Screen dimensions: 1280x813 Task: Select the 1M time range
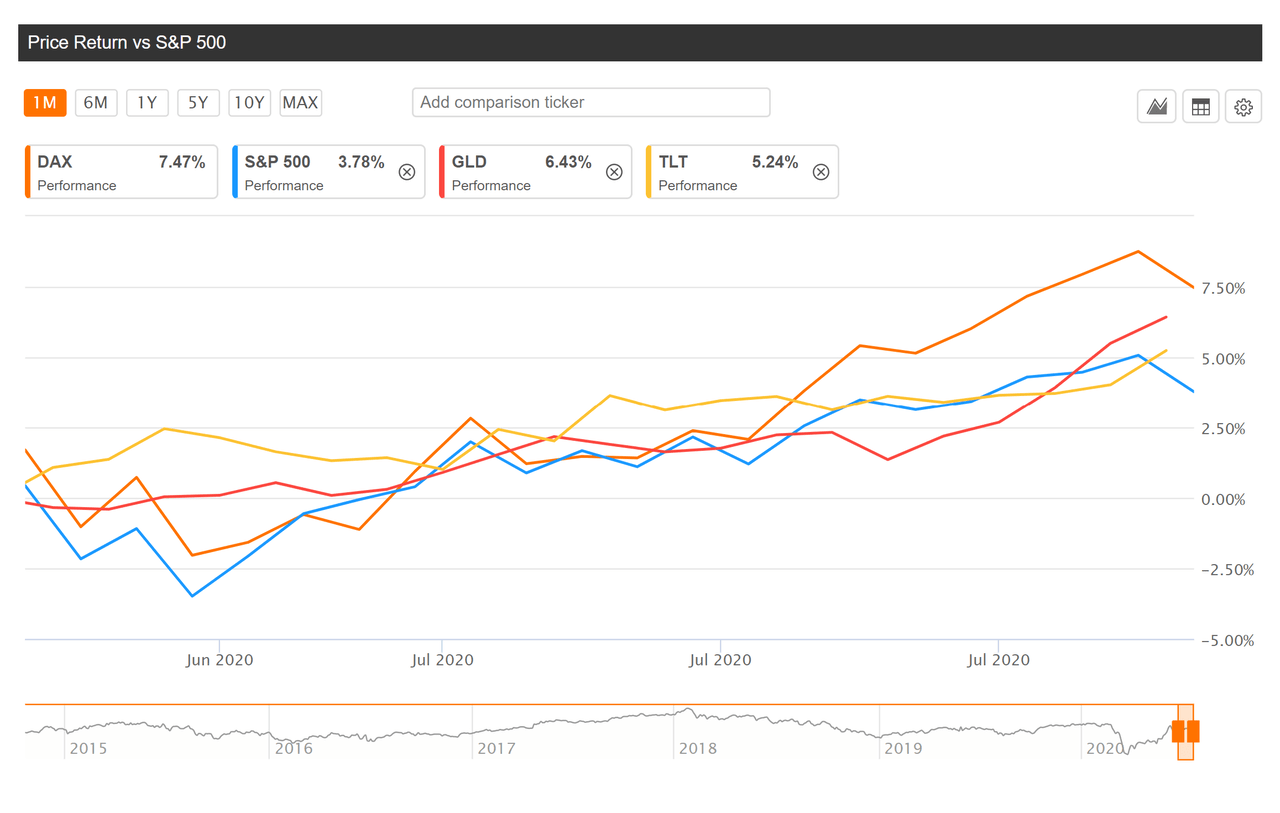pyautogui.click(x=45, y=102)
